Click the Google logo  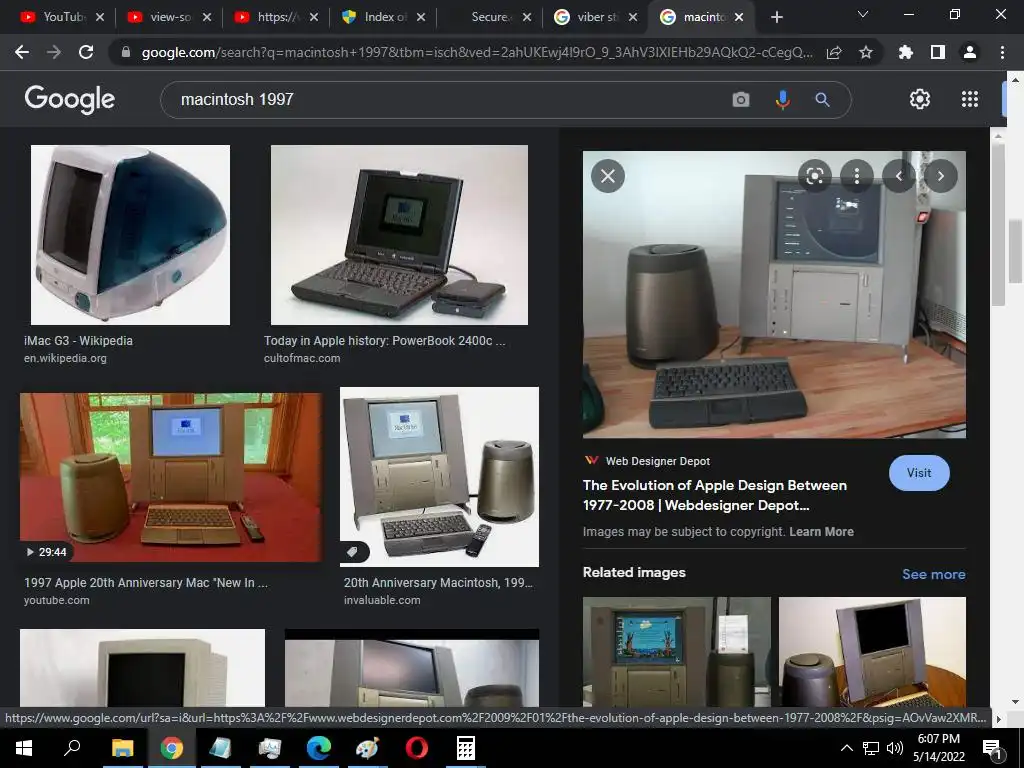coord(69,99)
